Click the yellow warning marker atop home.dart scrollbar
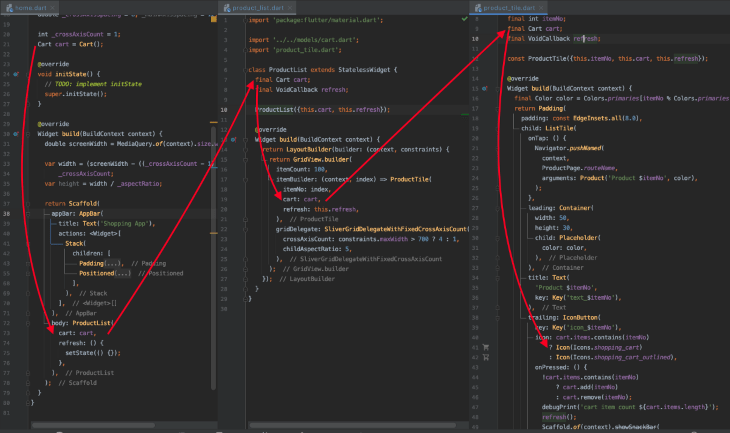Image resolution: width=730 pixels, height=433 pixels. pyautogui.click(x=214, y=19)
